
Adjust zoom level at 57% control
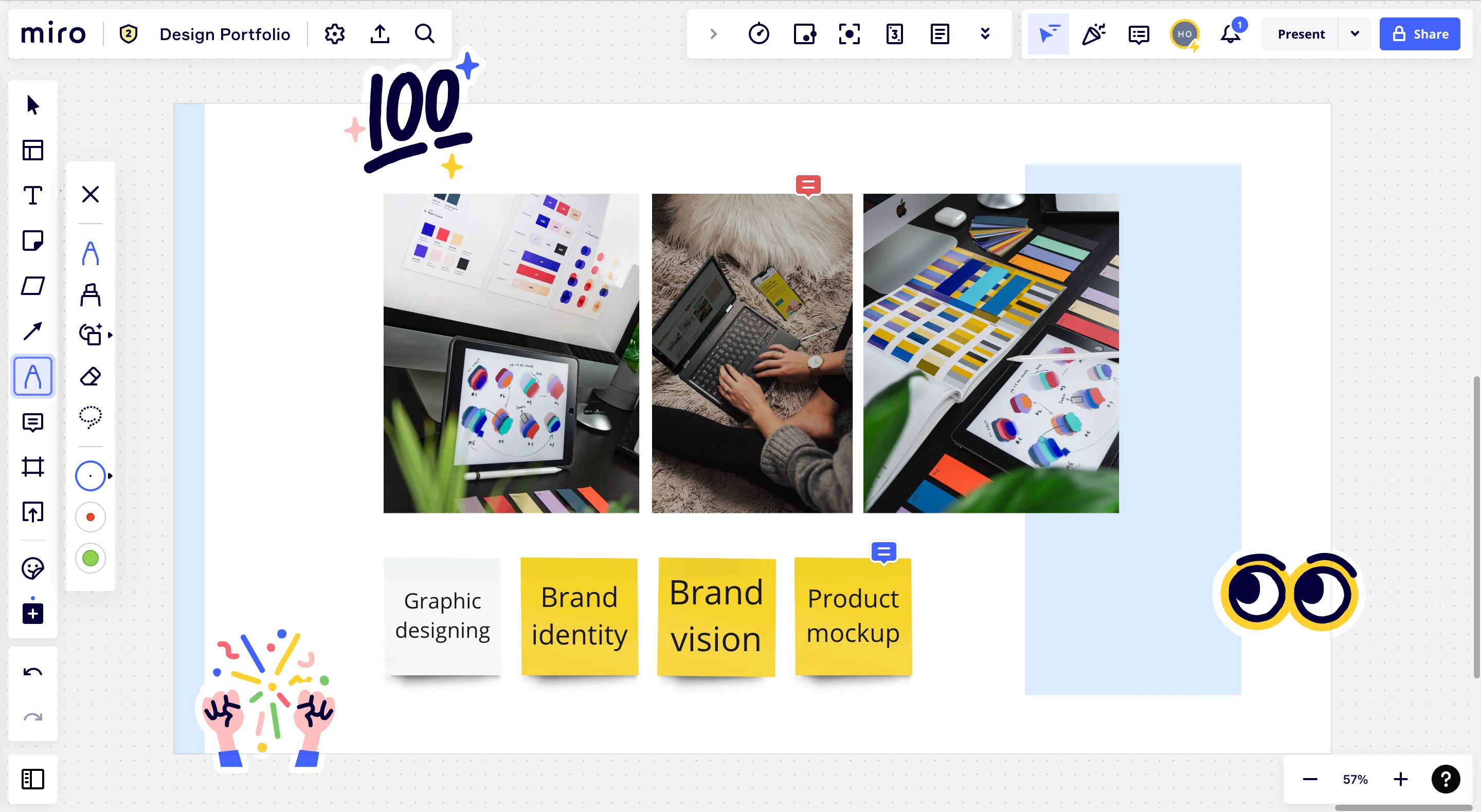[x=1355, y=778]
